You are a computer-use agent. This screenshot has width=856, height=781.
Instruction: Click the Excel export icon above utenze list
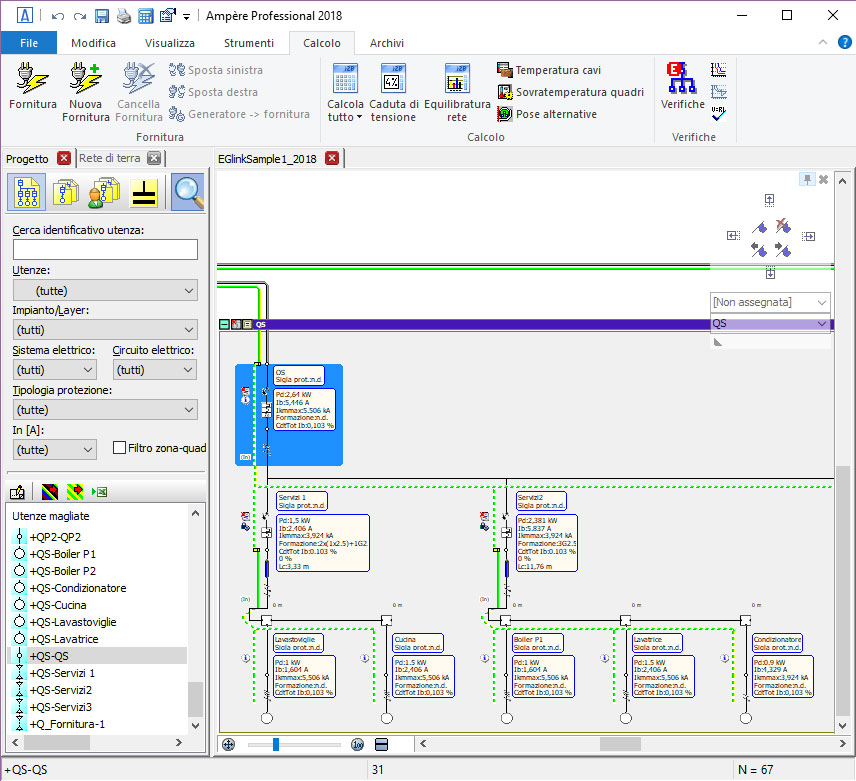pos(100,492)
